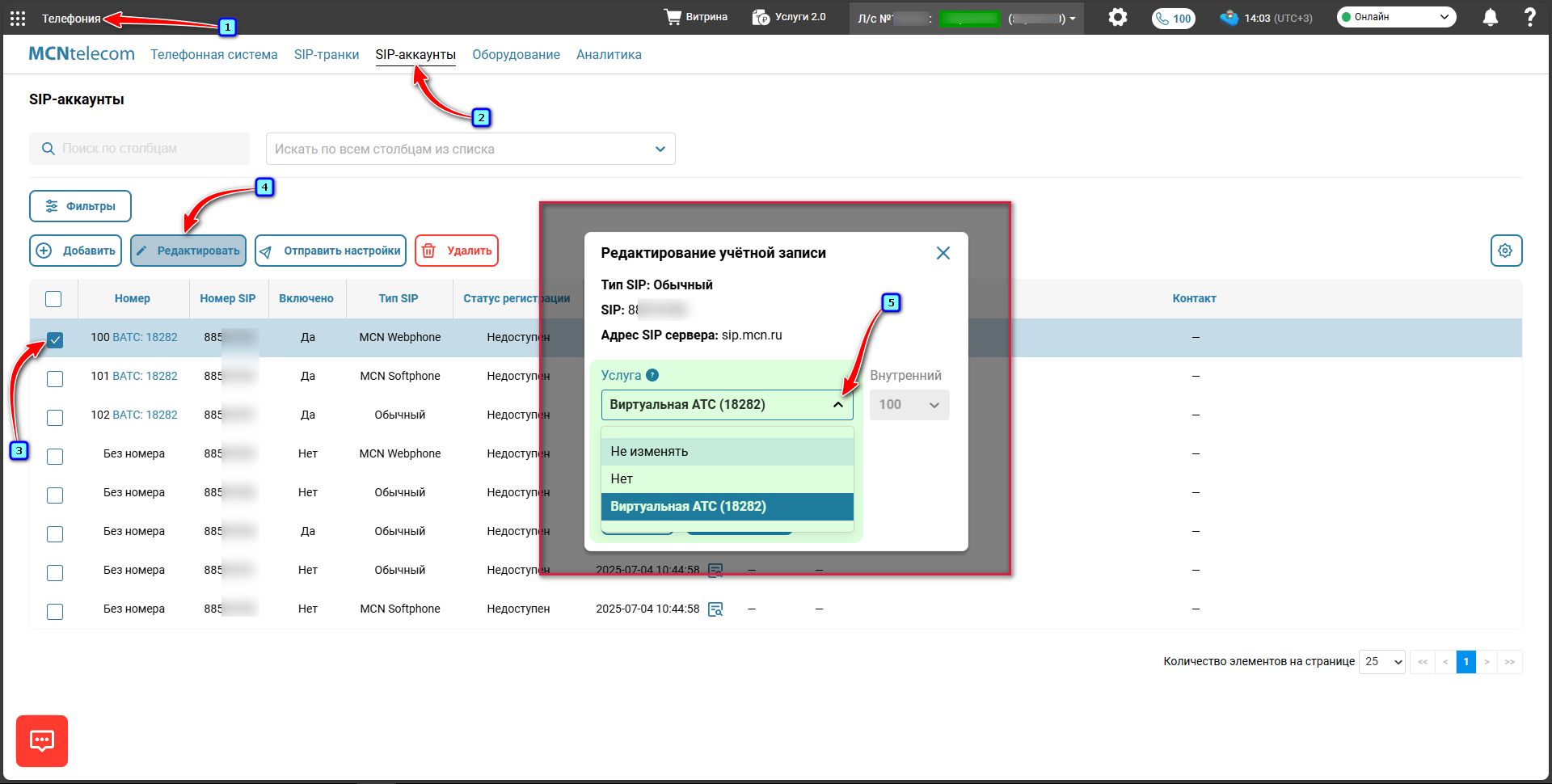The width and height of the screenshot is (1552, 784).
Task: Click the next page arrow
Action: [x=1487, y=661]
